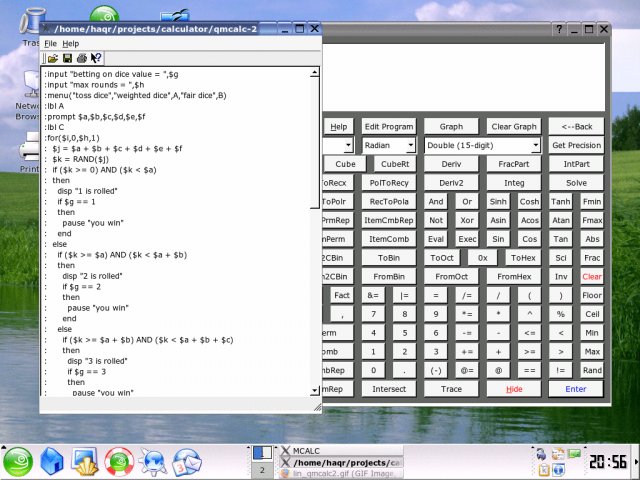640x480 pixels.
Task: Switch to MCALC window in taskbar
Action: (340, 450)
